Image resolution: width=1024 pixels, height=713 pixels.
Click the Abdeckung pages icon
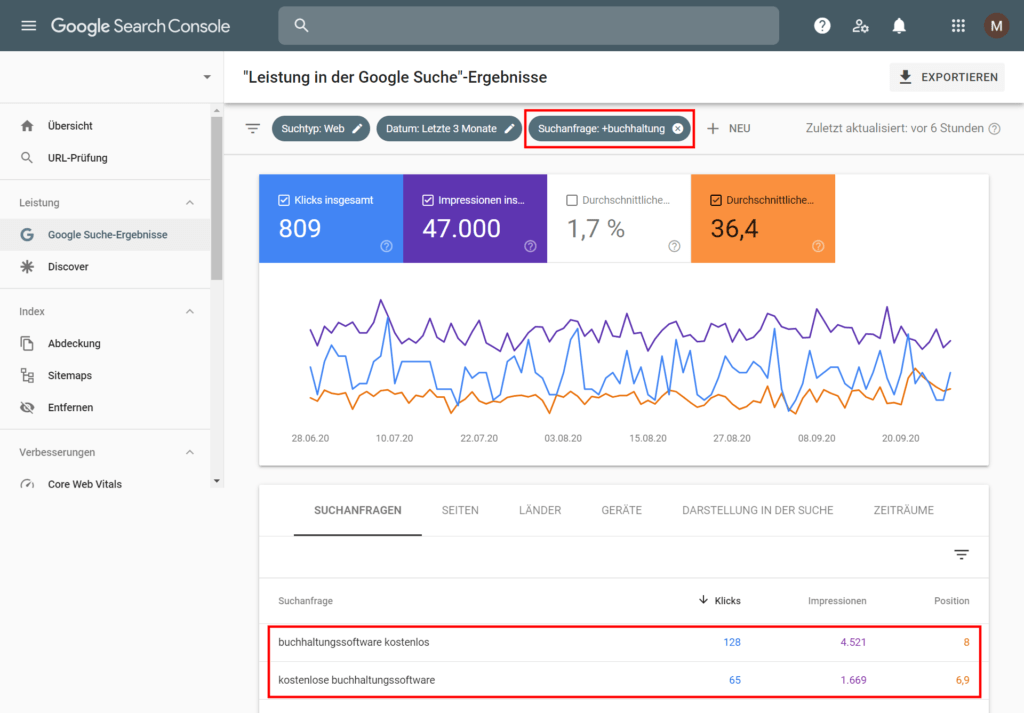[x=27, y=343]
